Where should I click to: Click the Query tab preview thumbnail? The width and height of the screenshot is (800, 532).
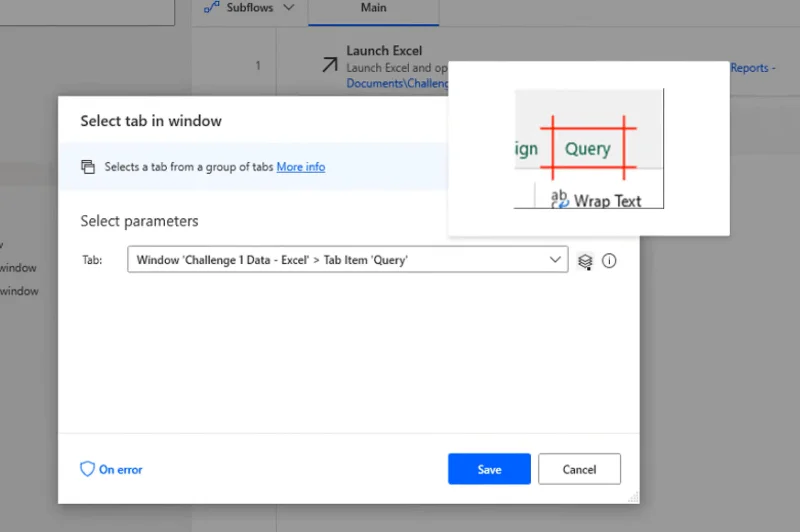point(588,148)
